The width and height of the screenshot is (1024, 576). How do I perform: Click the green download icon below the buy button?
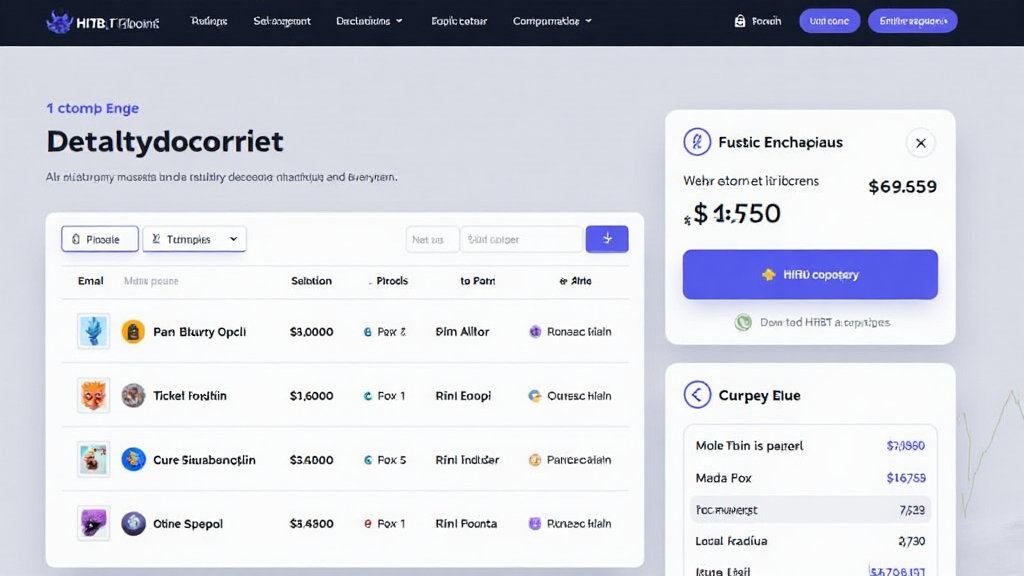pos(742,322)
